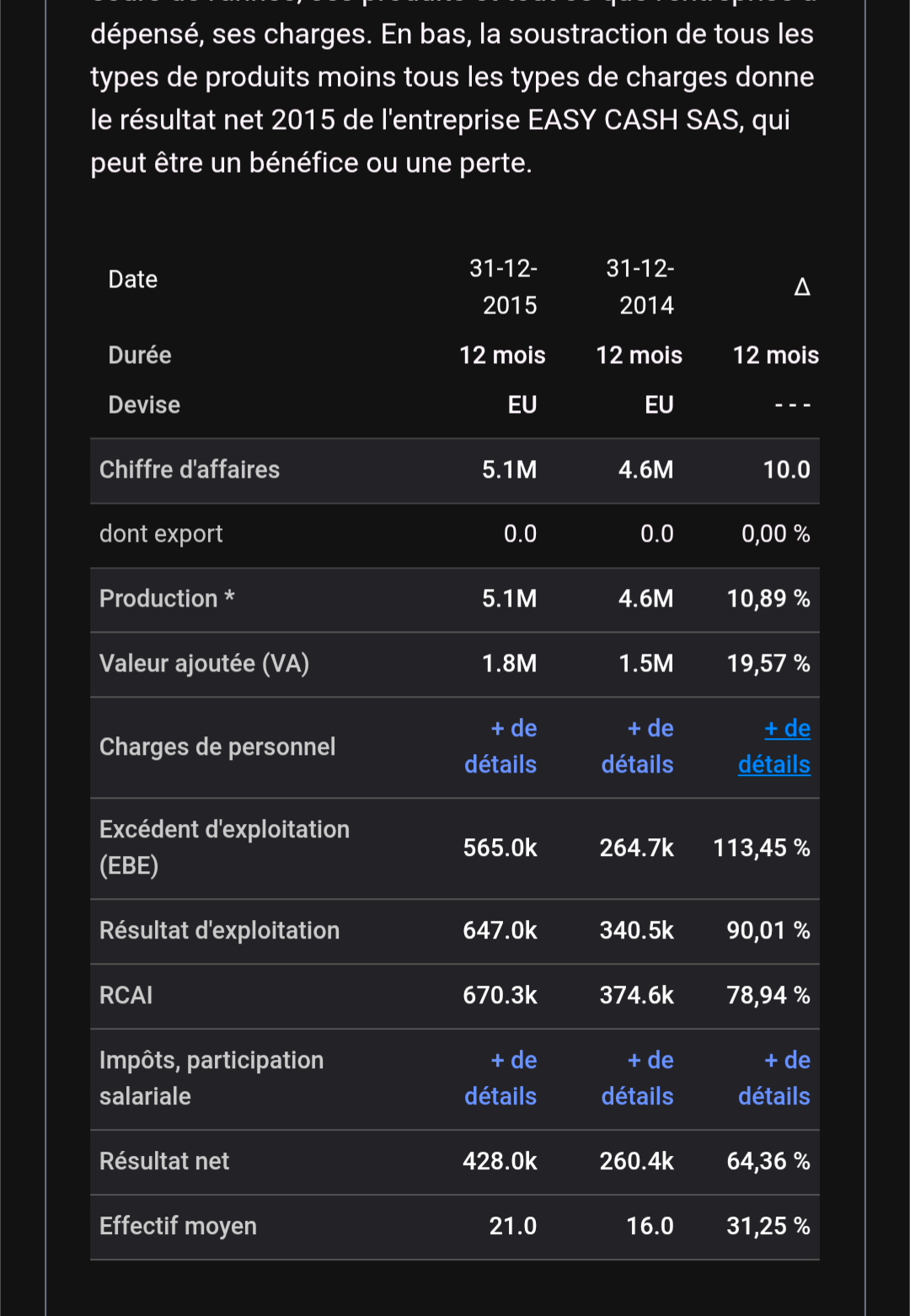
Task: Click the Δ column header symbol
Action: [x=801, y=287]
